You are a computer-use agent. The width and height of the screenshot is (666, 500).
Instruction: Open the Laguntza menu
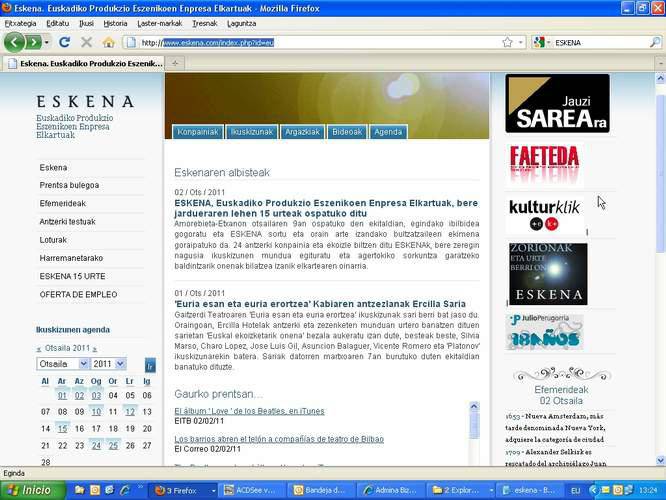pyautogui.click(x=241, y=23)
